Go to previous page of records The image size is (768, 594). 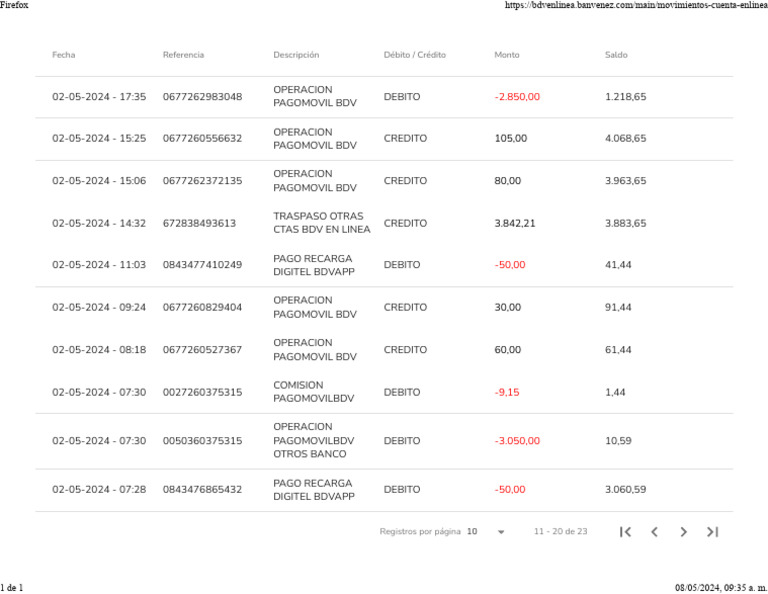point(654,532)
